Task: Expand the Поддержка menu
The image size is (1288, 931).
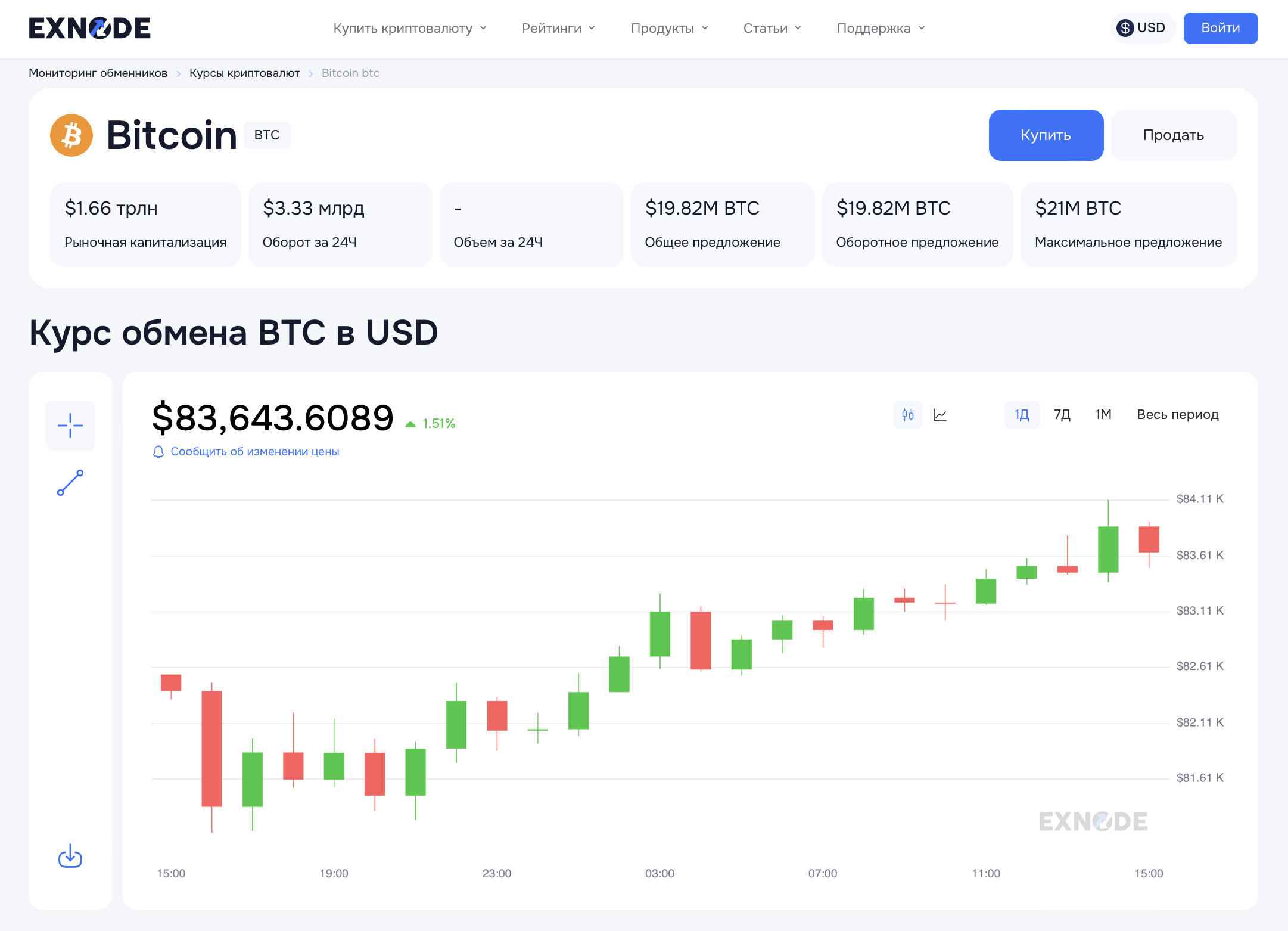Action: click(x=881, y=28)
